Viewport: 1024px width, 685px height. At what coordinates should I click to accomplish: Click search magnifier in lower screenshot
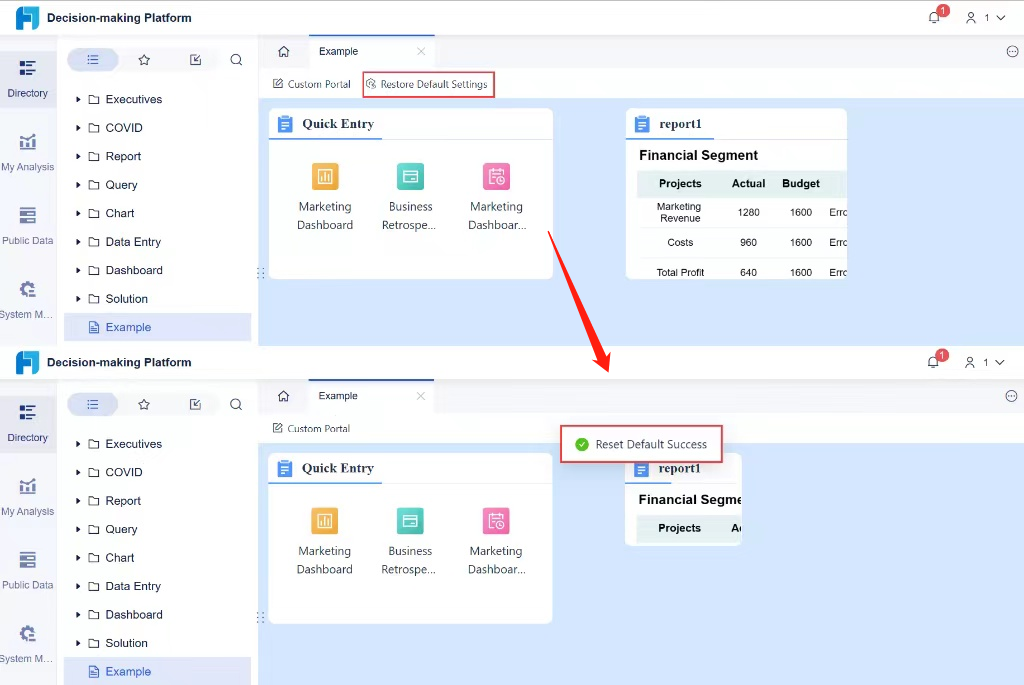click(236, 404)
